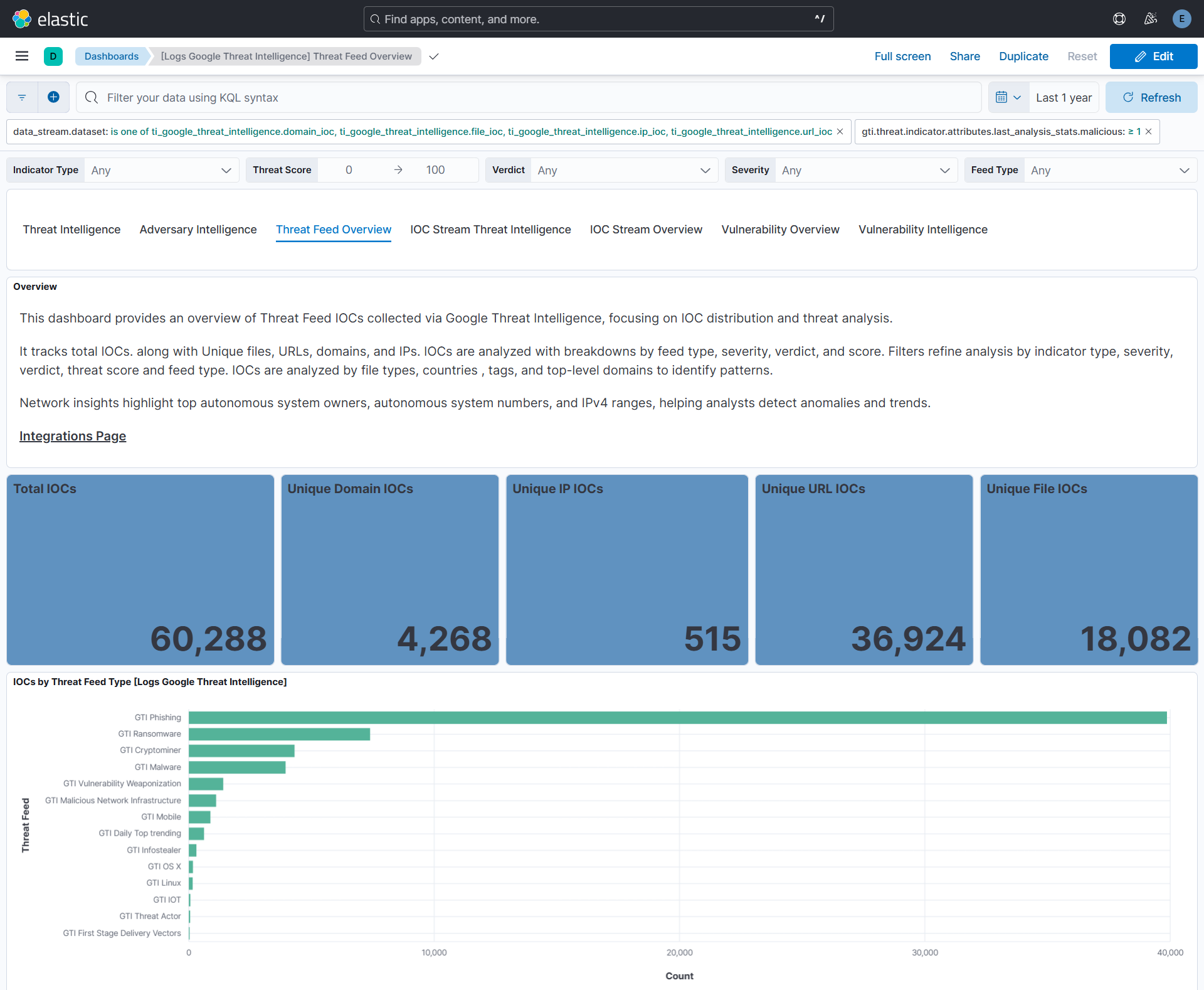
Task: Click the Unique Domain IOCs metric panel
Action: point(390,570)
